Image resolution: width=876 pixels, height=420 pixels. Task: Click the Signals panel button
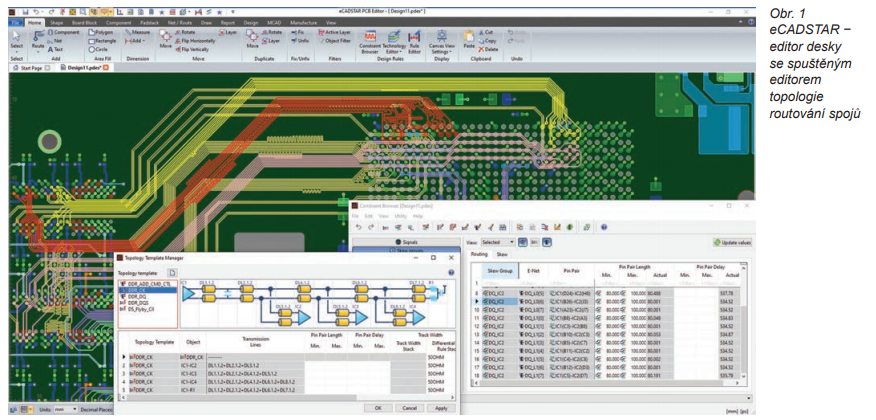[x=407, y=242]
